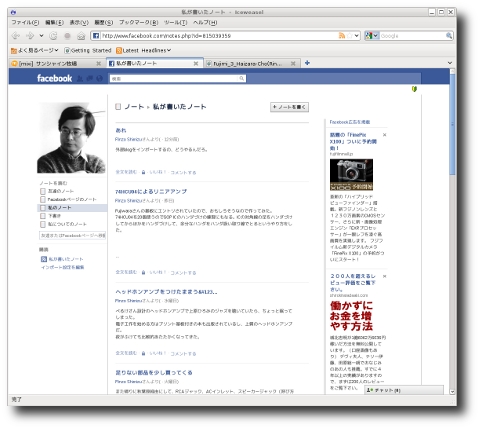Expand the よく見るページ bookmarks folder
The image size is (480, 429).
tap(35, 50)
